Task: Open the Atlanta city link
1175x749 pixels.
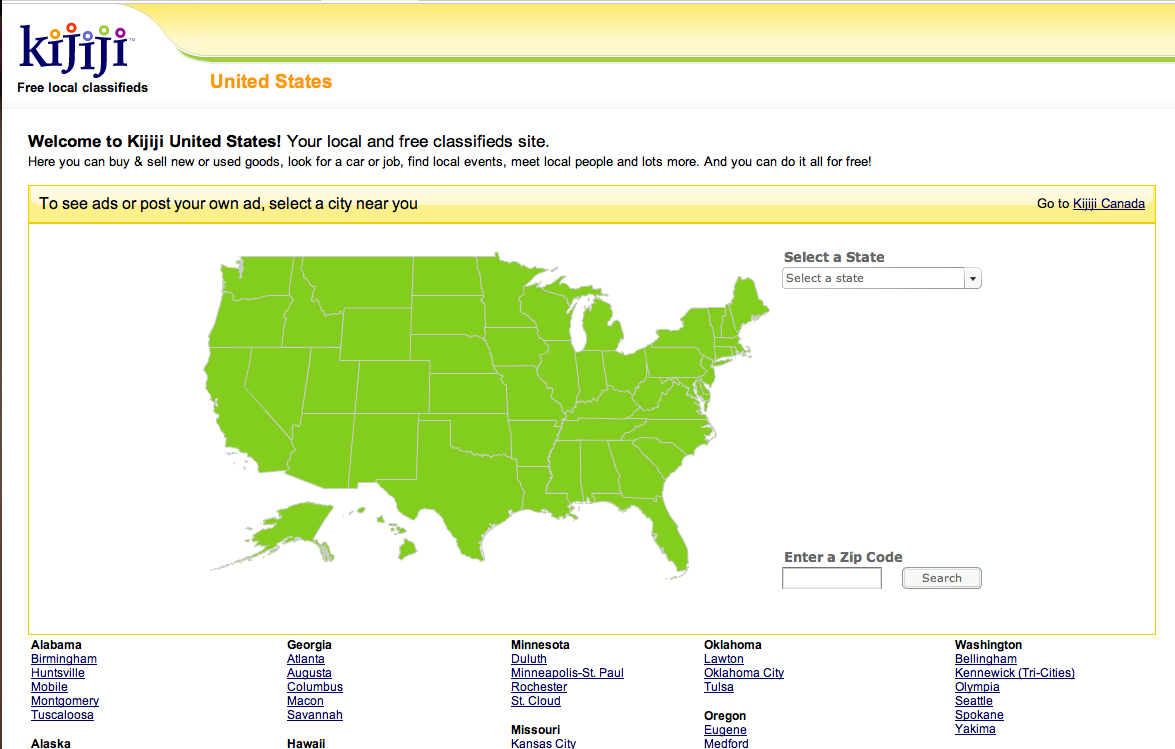Action: click(x=306, y=659)
